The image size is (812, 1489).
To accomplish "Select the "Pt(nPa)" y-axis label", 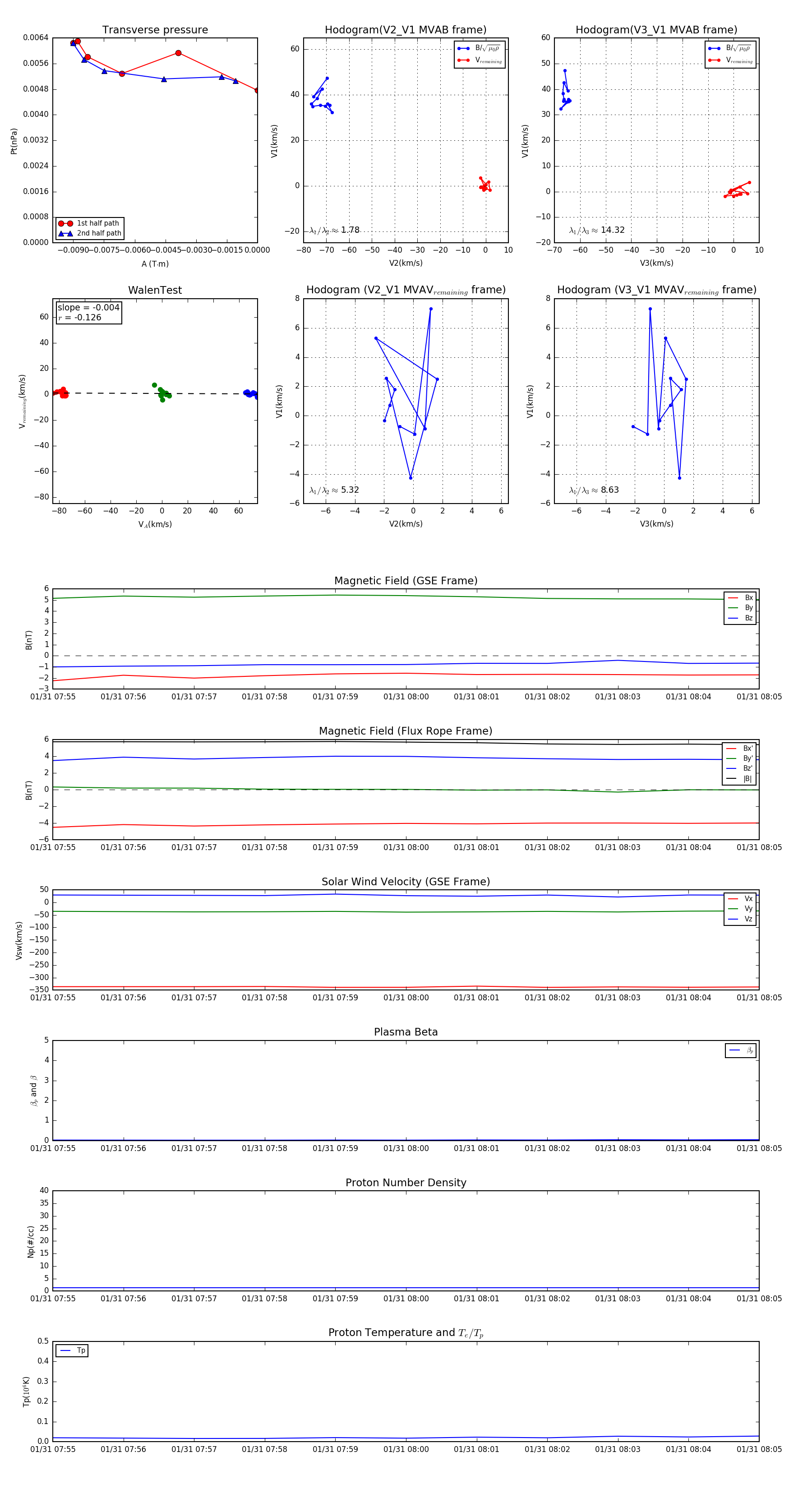I will pyautogui.click(x=14, y=141).
